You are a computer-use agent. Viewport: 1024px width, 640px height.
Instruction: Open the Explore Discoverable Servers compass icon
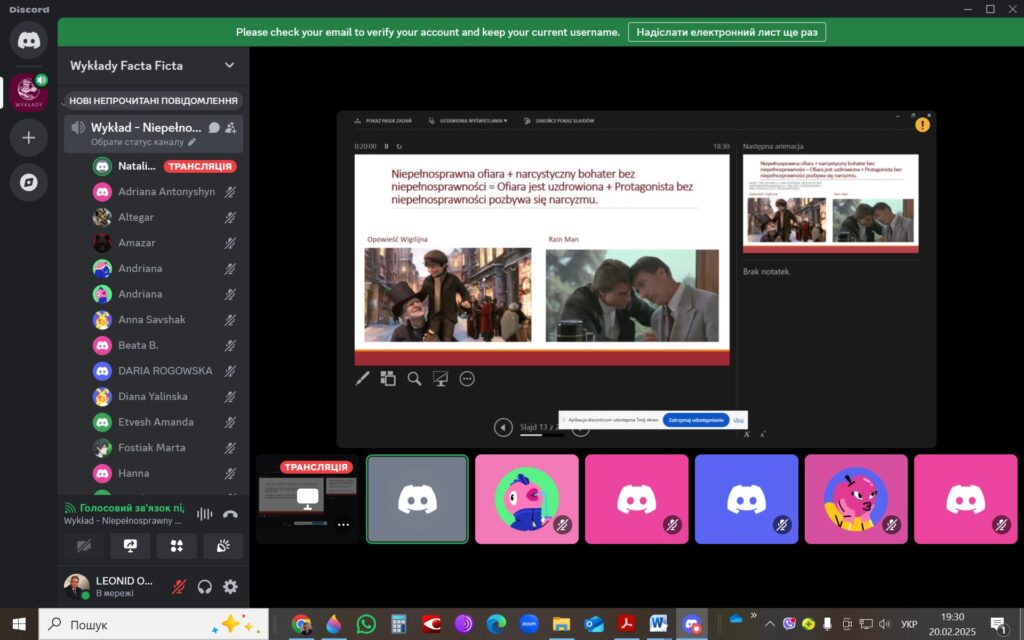point(28,182)
